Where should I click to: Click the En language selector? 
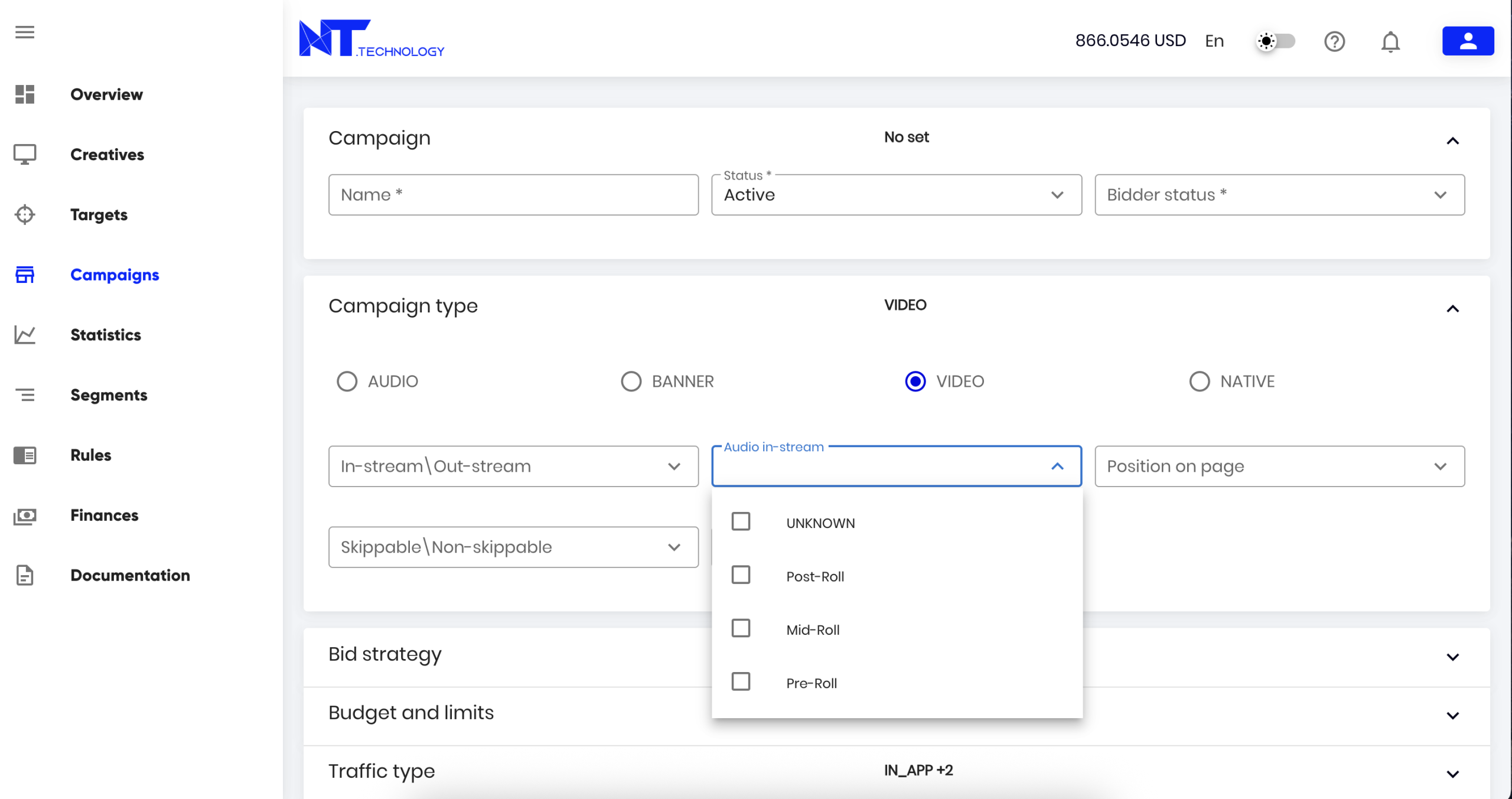pos(1214,41)
